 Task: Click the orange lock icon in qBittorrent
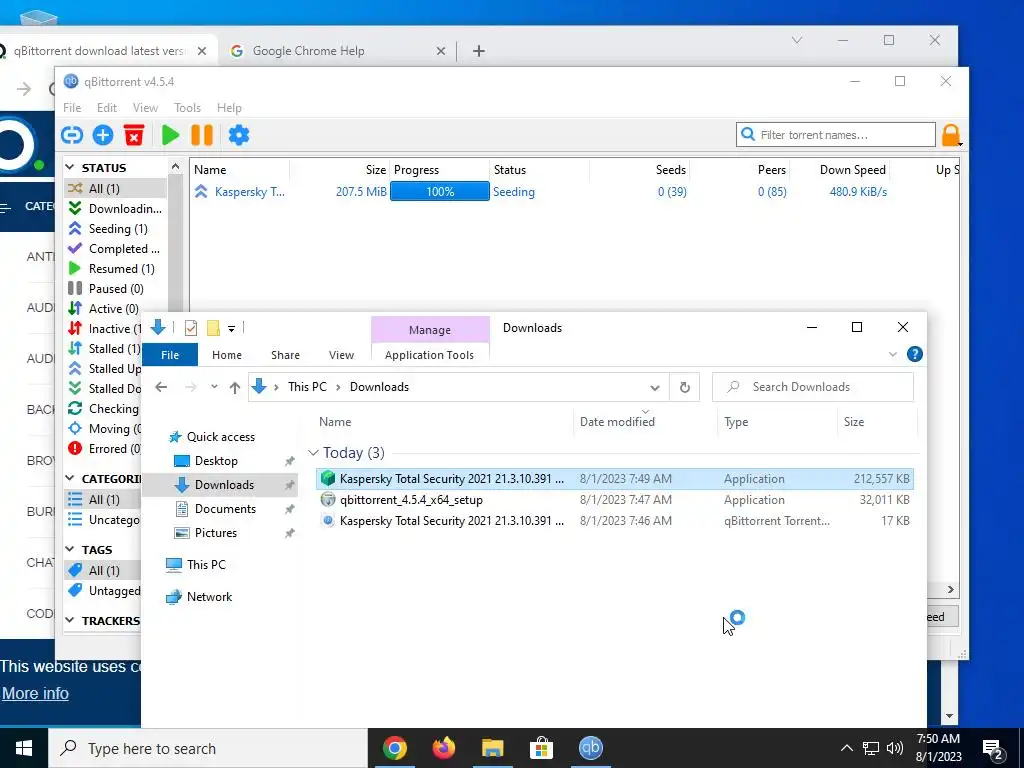click(x=951, y=135)
